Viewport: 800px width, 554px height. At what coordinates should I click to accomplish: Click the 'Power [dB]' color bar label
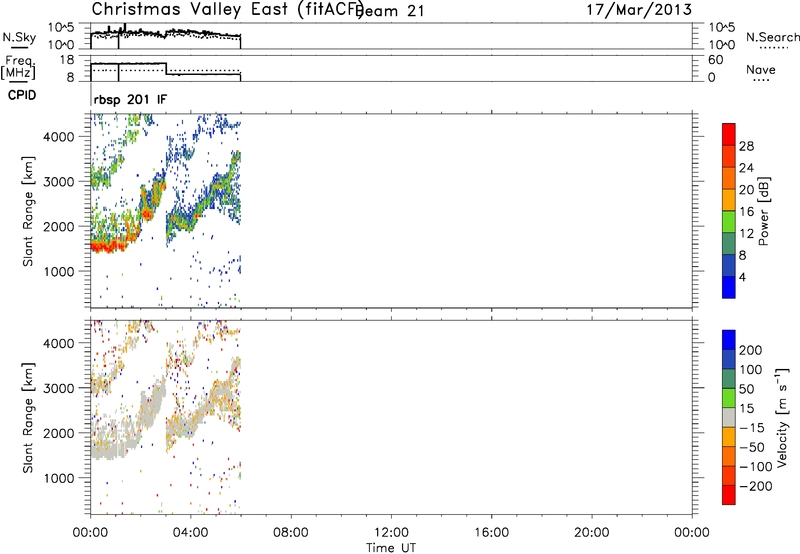763,211
